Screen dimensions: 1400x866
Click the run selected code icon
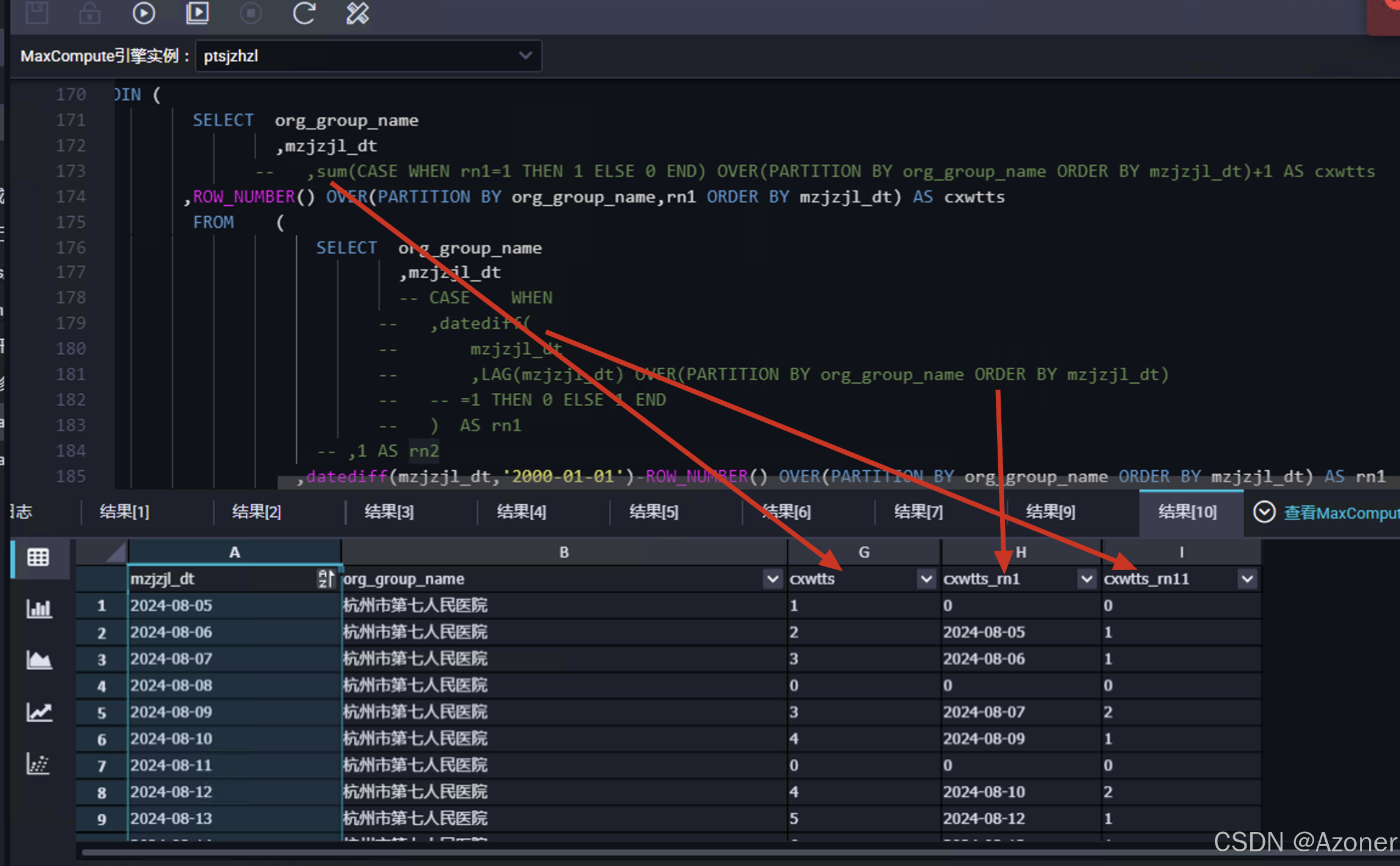197,13
